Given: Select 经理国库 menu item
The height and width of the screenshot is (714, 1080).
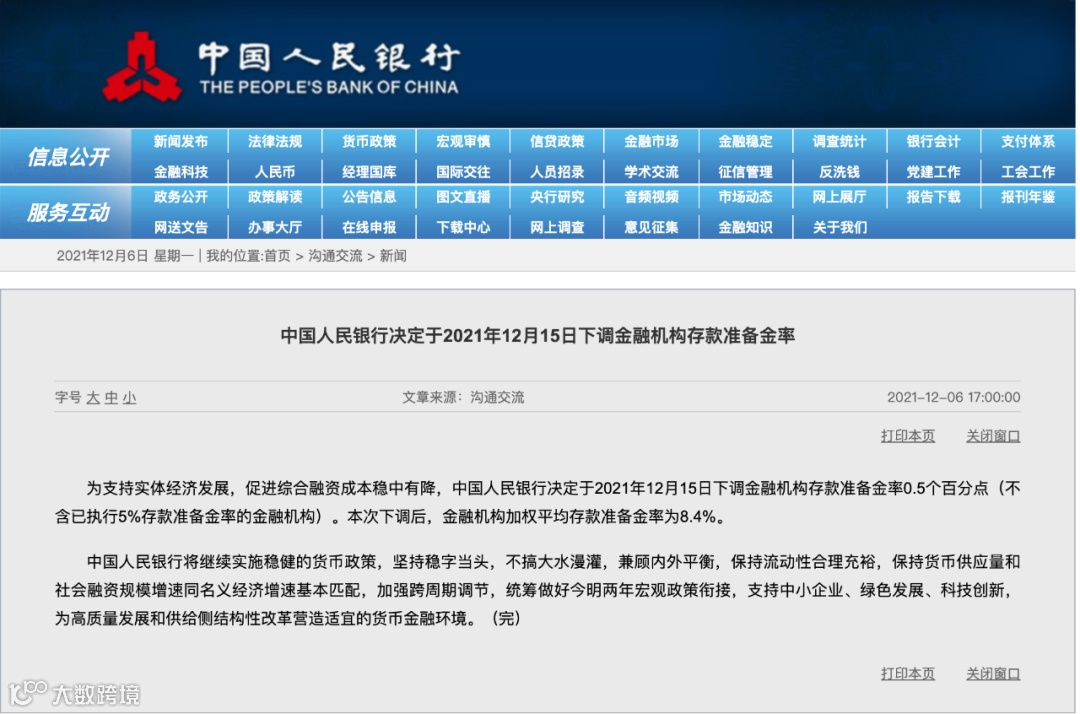Looking at the screenshot, I should (x=369, y=172).
